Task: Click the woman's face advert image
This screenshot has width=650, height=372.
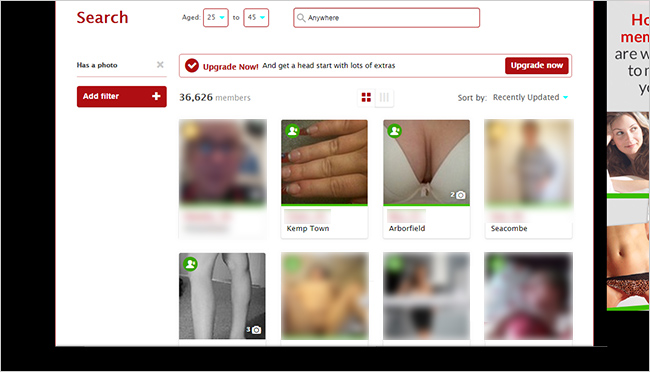Action: tap(628, 152)
